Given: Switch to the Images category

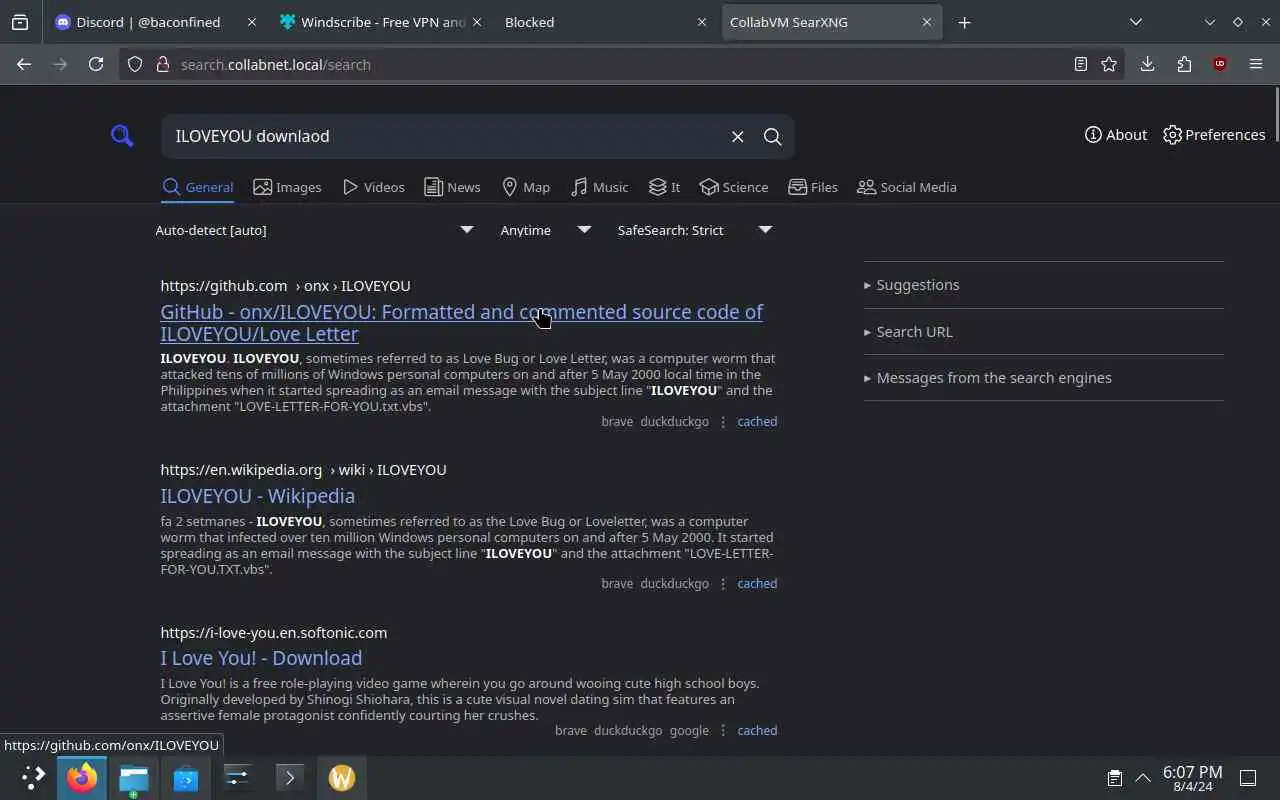Looking at the screenshot, I should [x=287, y=187].
